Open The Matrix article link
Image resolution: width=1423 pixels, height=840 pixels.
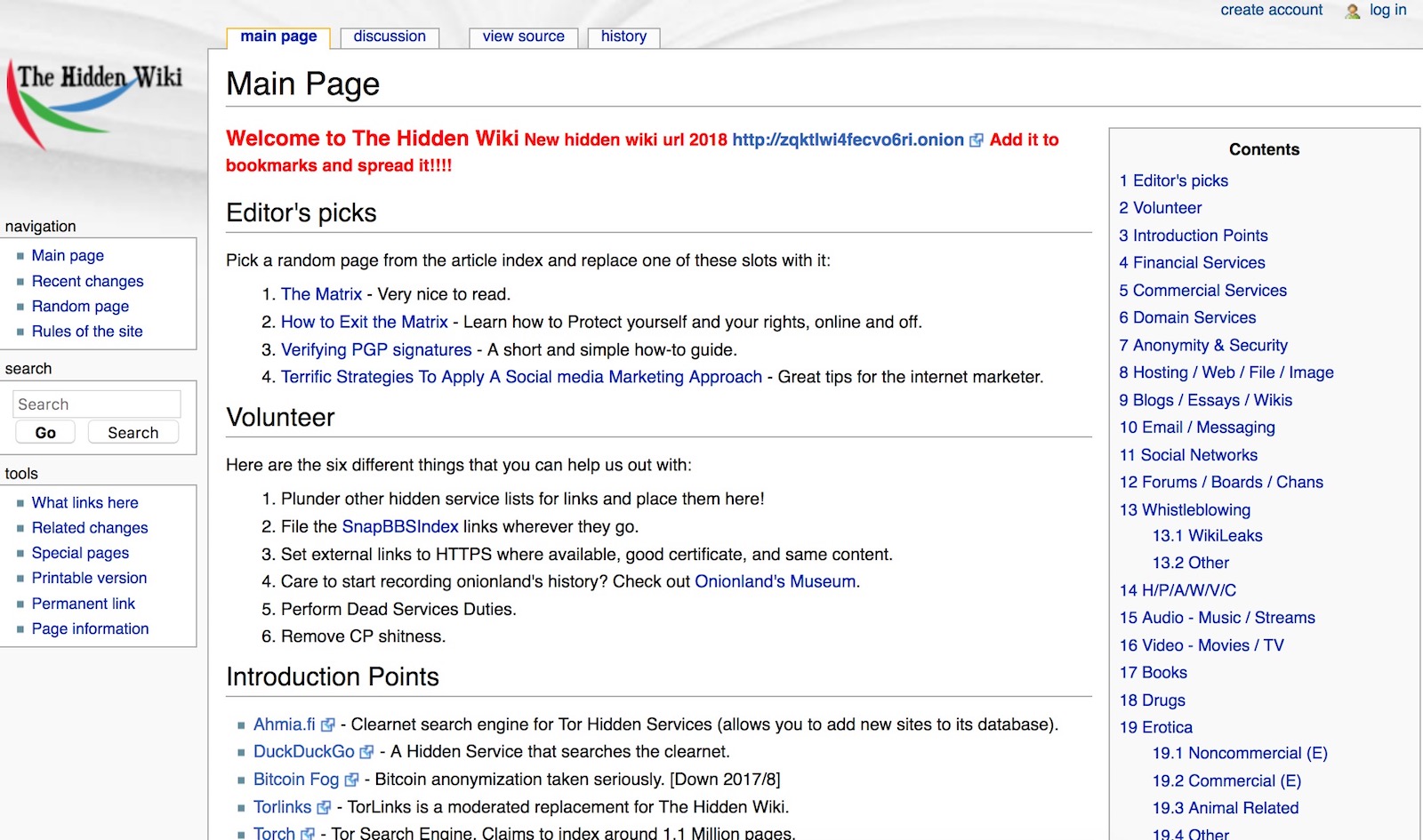pyautogui.click(x=321, y=295)
